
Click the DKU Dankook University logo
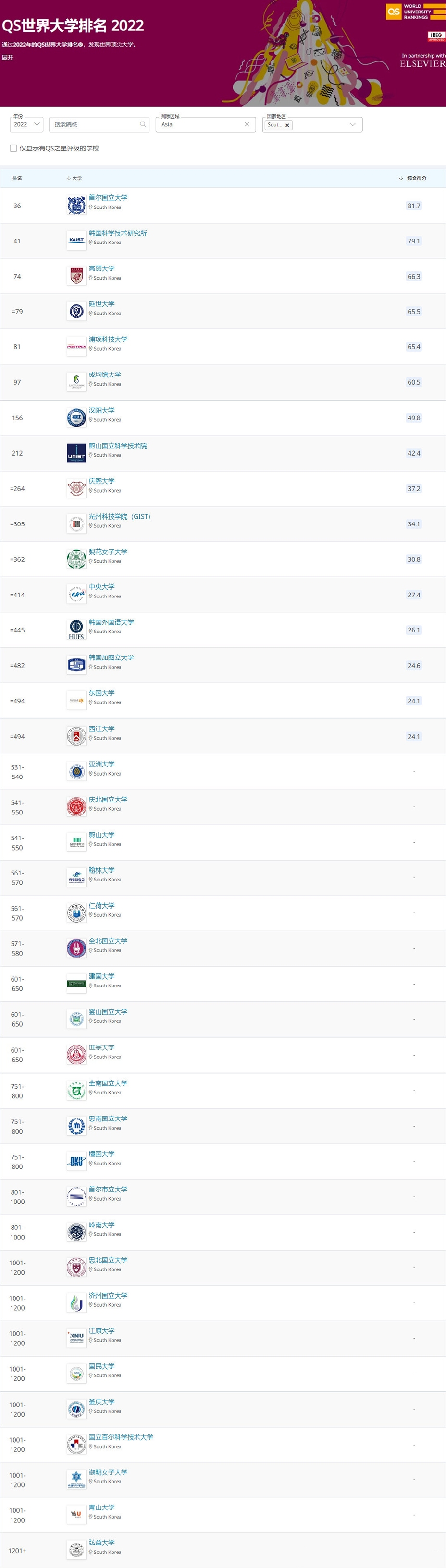tap(76, 1161)
